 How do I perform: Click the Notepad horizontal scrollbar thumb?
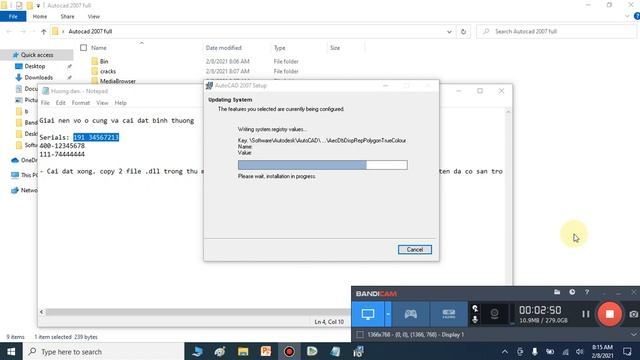click(198, 312)
